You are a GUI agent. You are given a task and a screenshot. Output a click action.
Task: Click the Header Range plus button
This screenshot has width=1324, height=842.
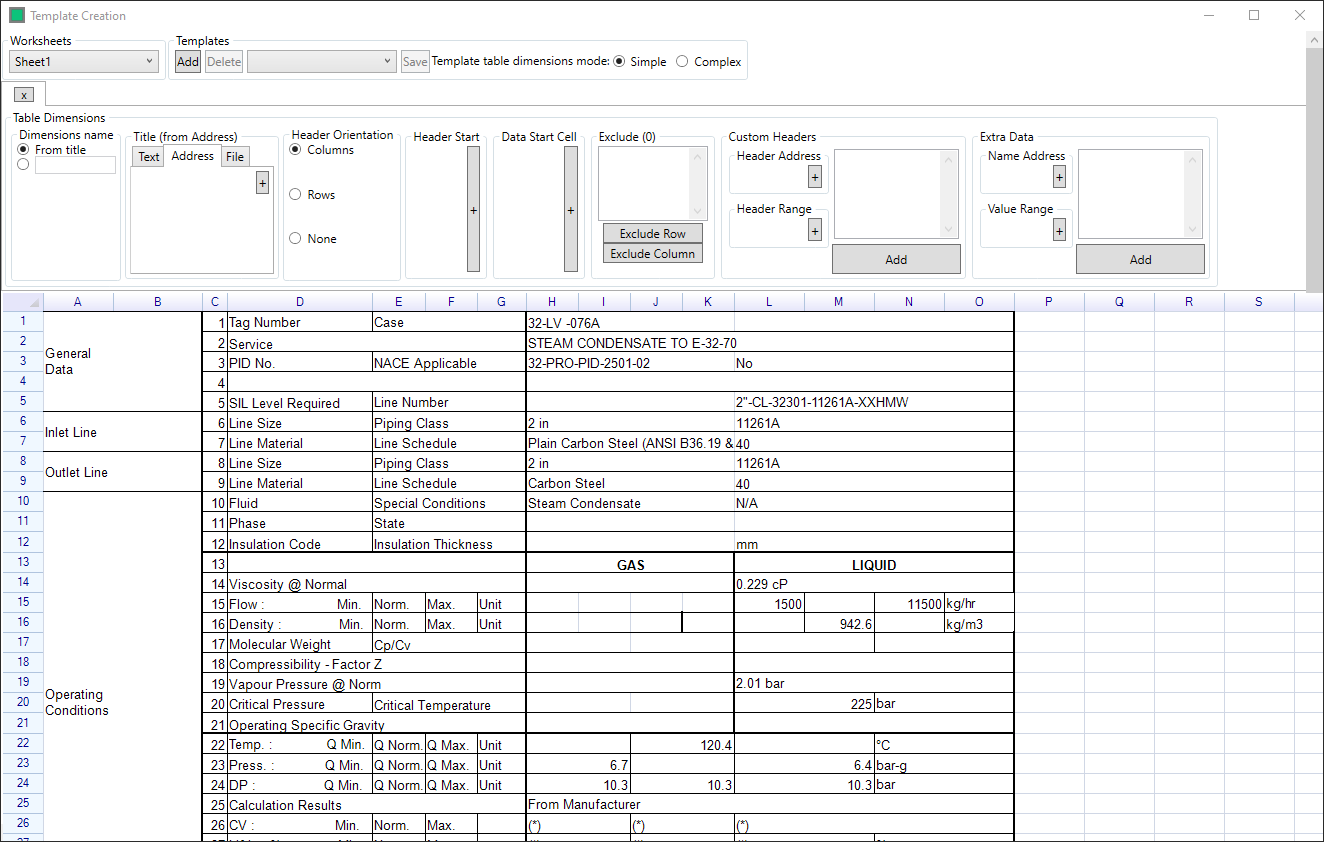[x=814, y=230]
